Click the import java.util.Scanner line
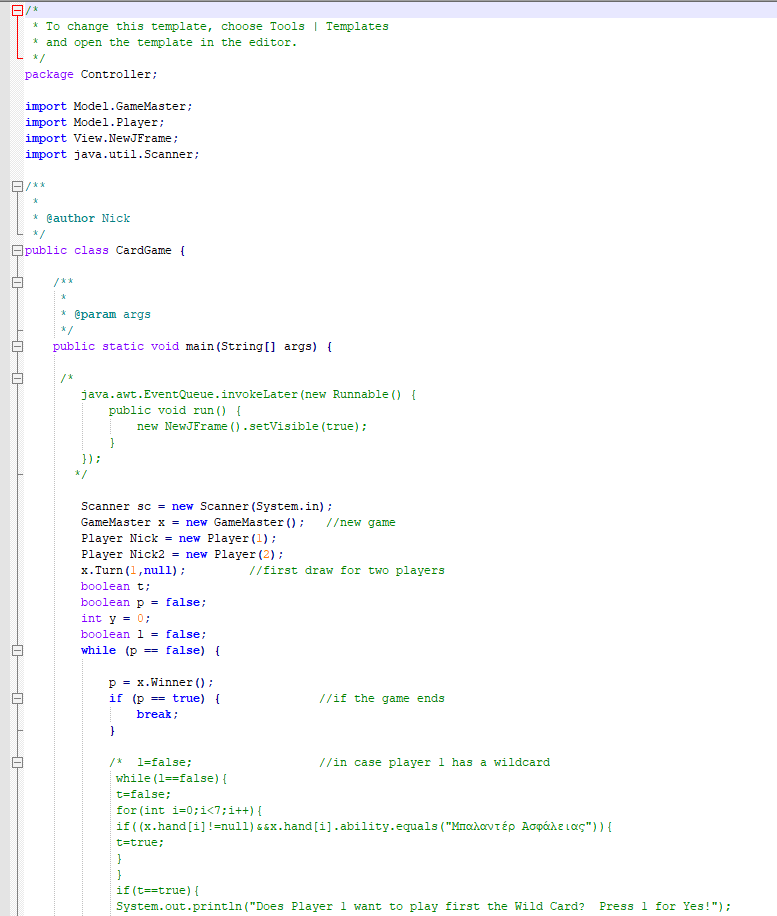777x916 pixels. point(112,154)
